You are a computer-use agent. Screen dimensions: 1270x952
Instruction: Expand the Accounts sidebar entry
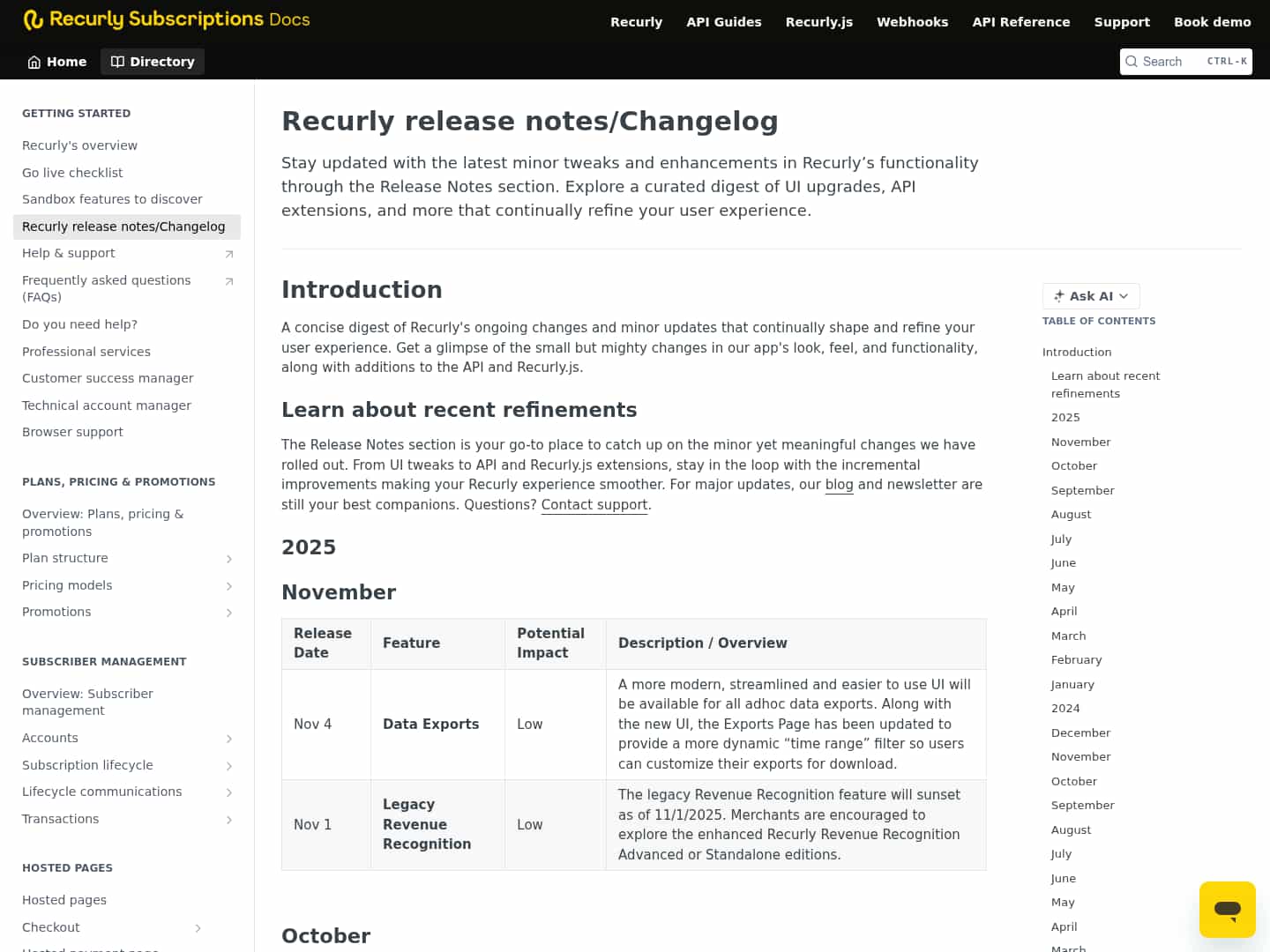point(229,738)
